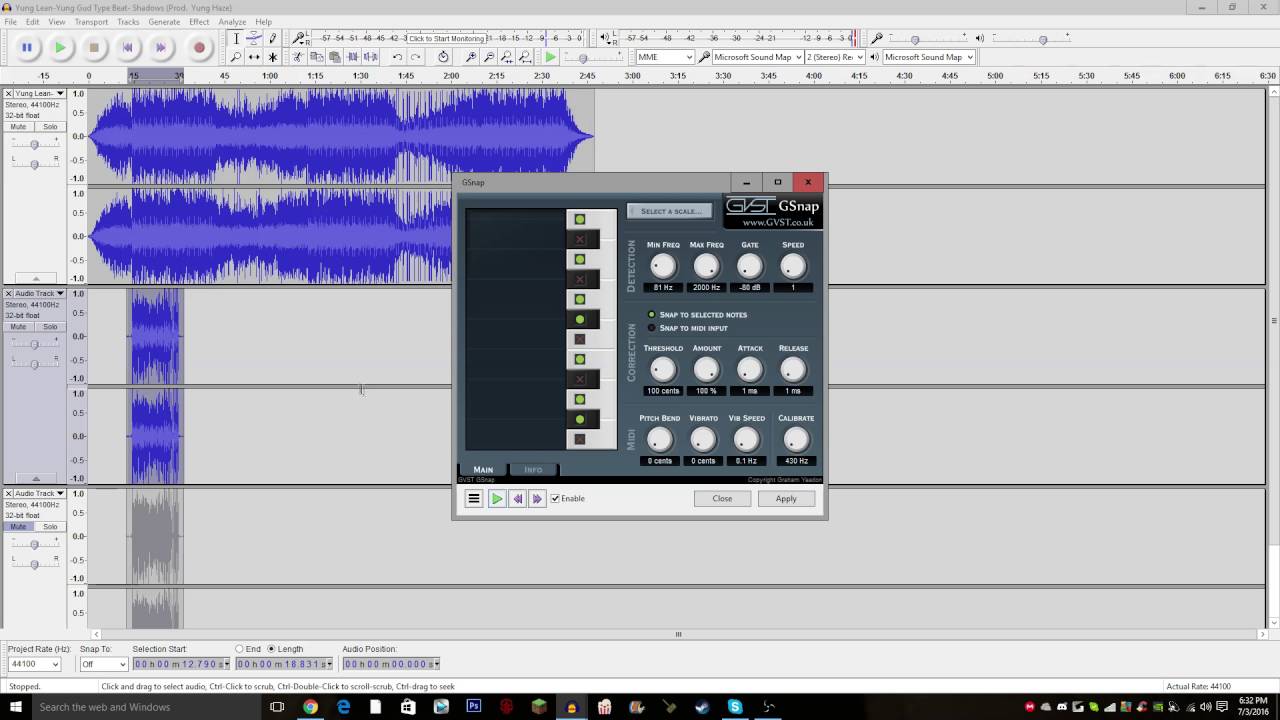Open the File menu
The image size is (1280, 720).
(11, 21)
